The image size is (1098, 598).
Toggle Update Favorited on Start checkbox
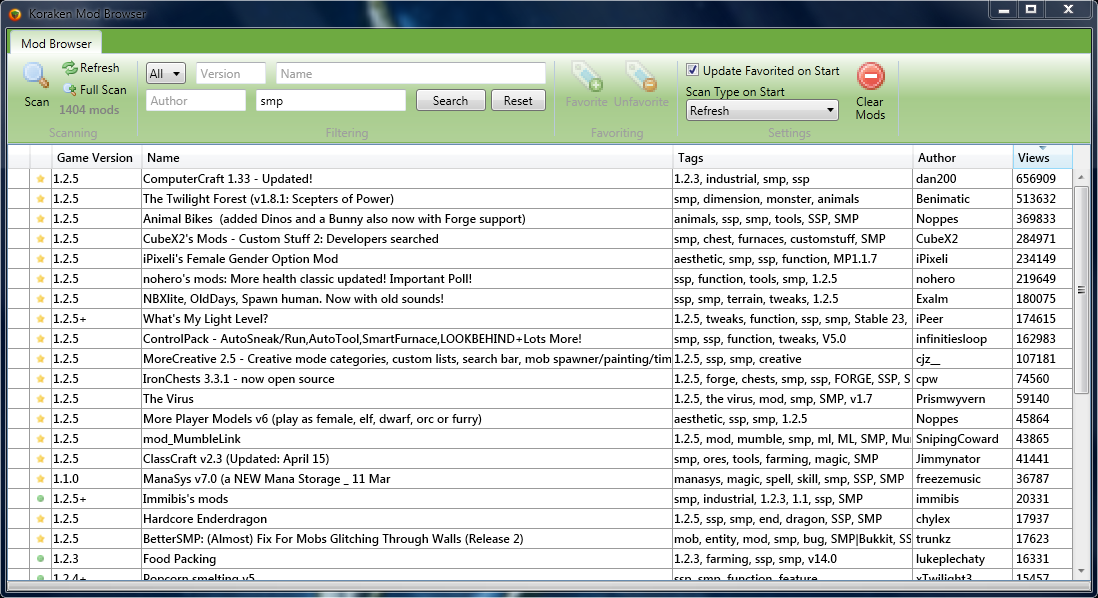tap(693, 70)
